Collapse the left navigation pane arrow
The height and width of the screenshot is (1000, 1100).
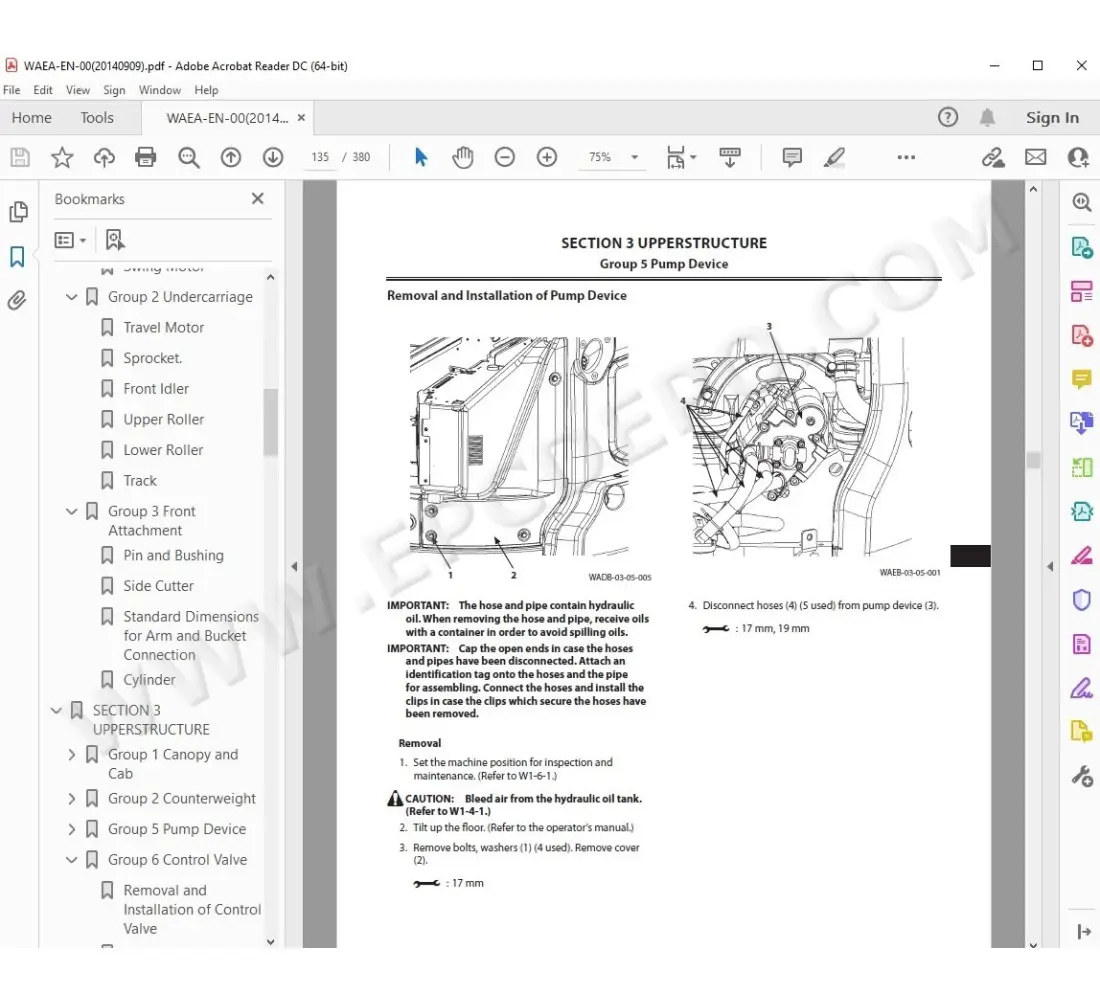(294, 567)
